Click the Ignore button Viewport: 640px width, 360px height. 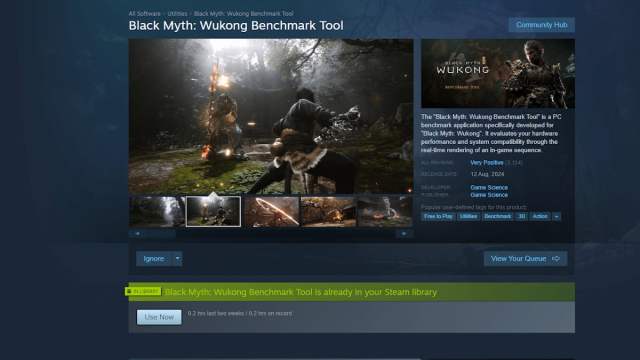click(x=154, y=259)
